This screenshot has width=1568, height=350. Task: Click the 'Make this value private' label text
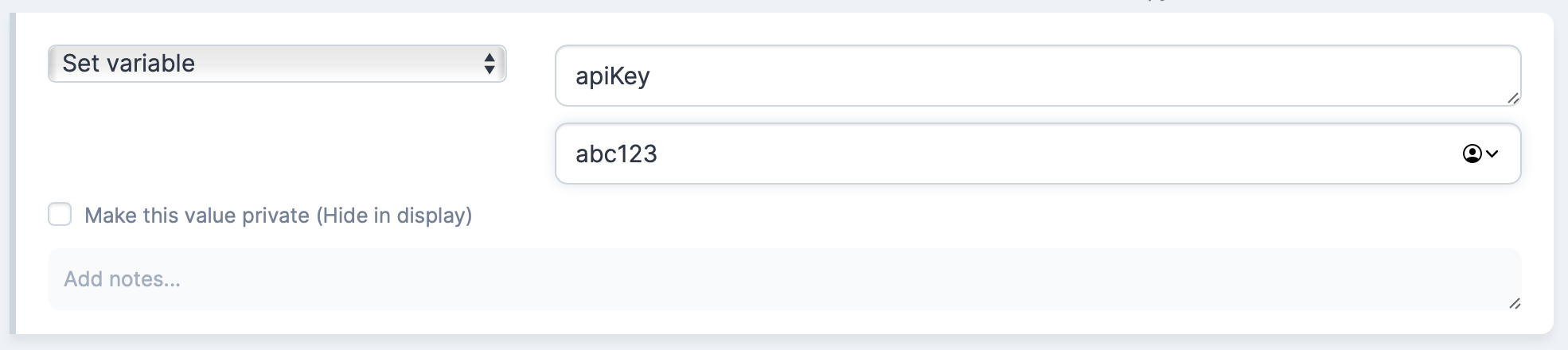click(x=197, y=216)
